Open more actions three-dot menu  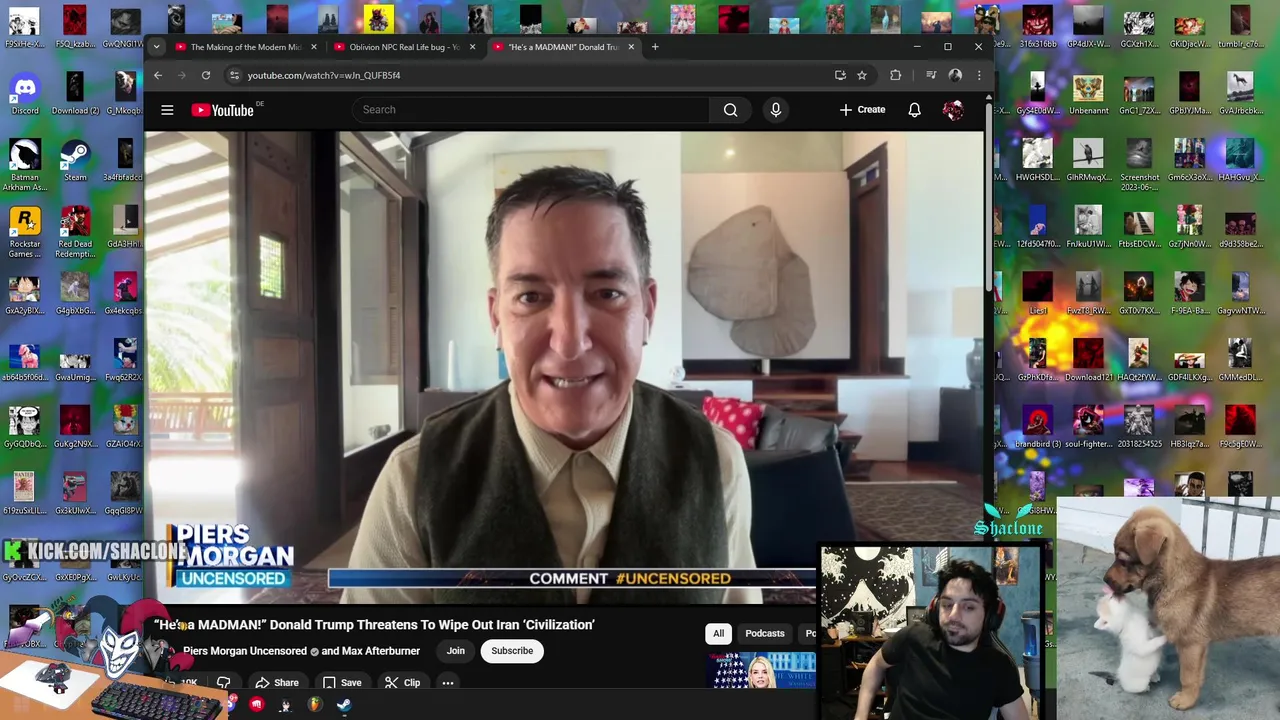(x=448, y=683)
